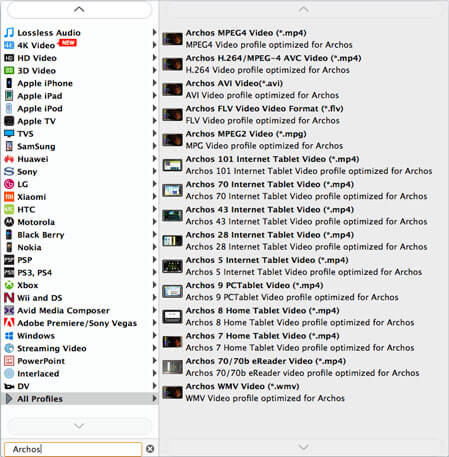Click the Apple iPod device icon
The height and width of the screenshot is (457, 449).
tap(9, 108)
